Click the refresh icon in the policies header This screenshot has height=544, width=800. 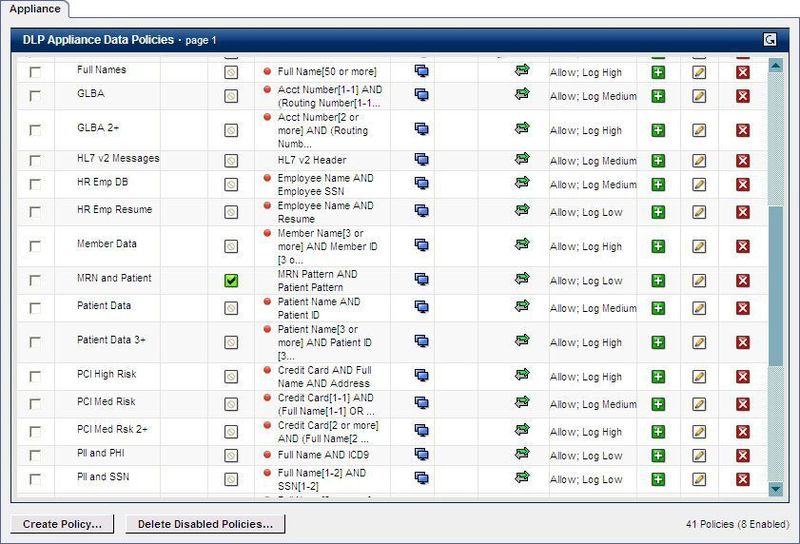coord(770,39)
